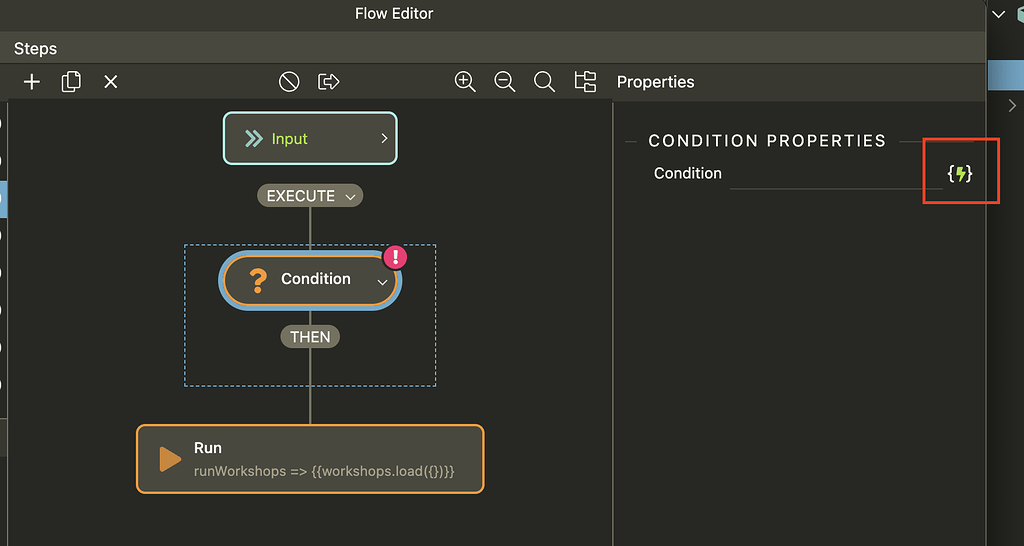Click the arrow-in-box toolbar icon

[x=329, y=82]
